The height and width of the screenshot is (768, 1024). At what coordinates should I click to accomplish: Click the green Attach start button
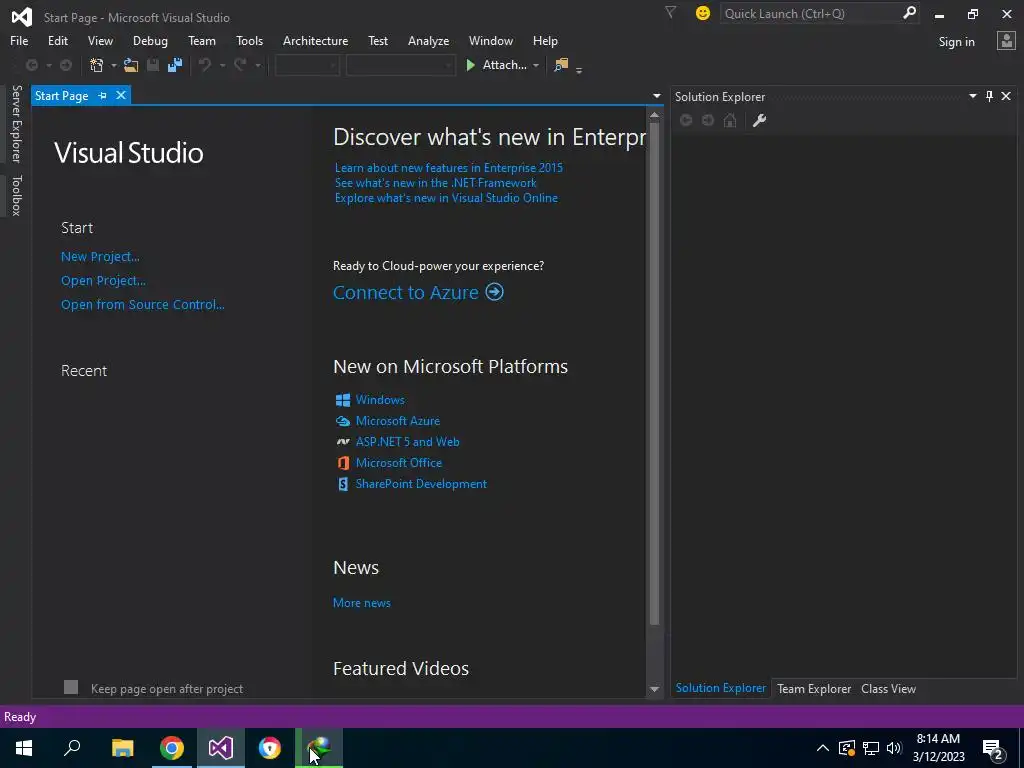pos(496,65)
